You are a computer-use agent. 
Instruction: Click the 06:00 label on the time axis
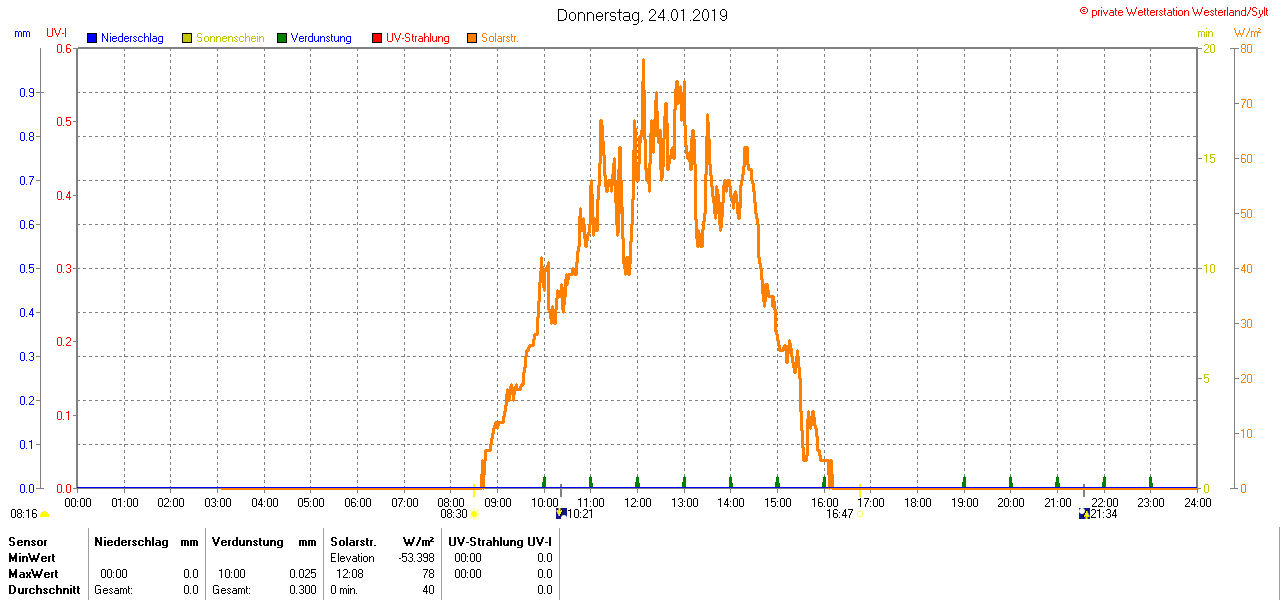tap(357, 502)
